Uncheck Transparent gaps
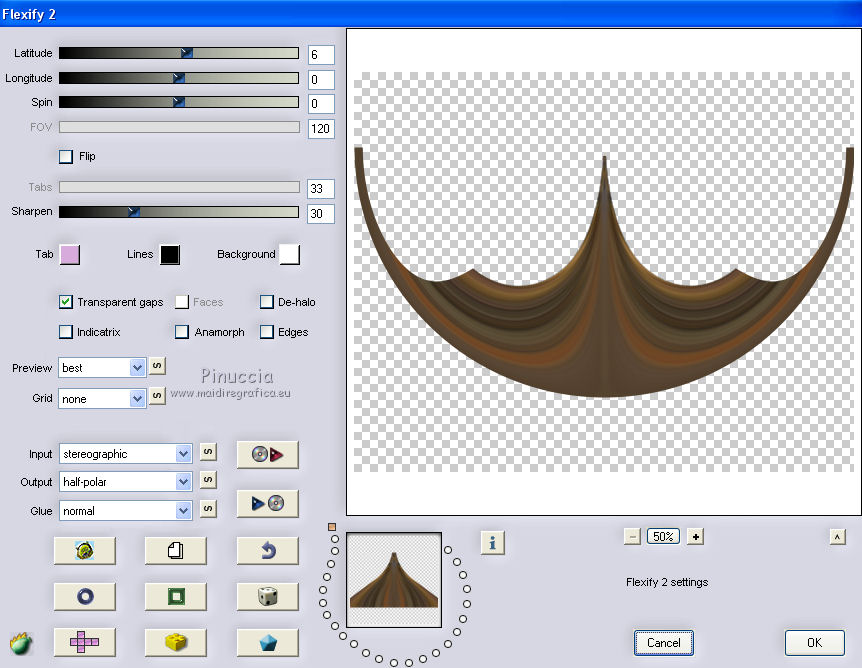 (x=65, y=302)
